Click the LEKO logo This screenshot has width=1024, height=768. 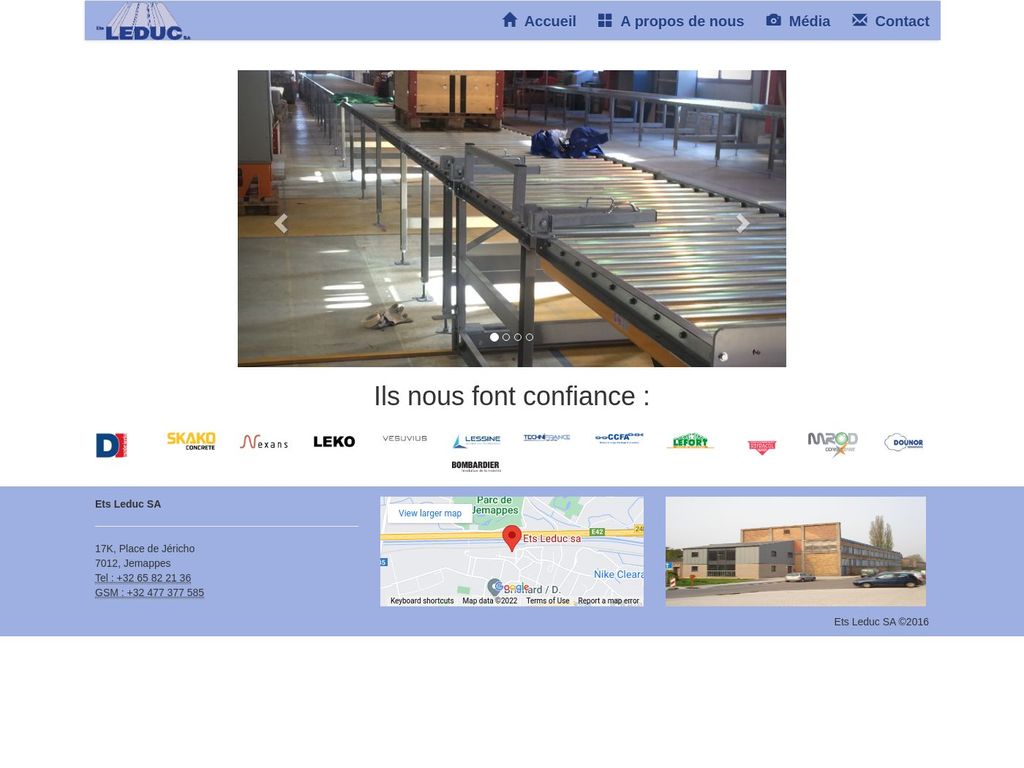[x=334, y=442]
